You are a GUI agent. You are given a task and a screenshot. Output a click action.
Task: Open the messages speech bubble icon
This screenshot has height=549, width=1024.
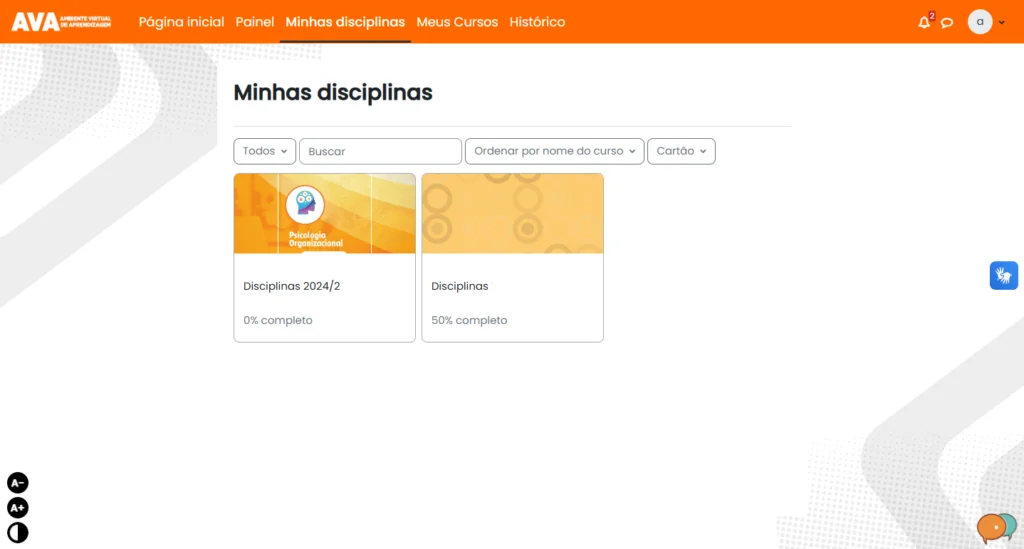[x=947, y=23]
